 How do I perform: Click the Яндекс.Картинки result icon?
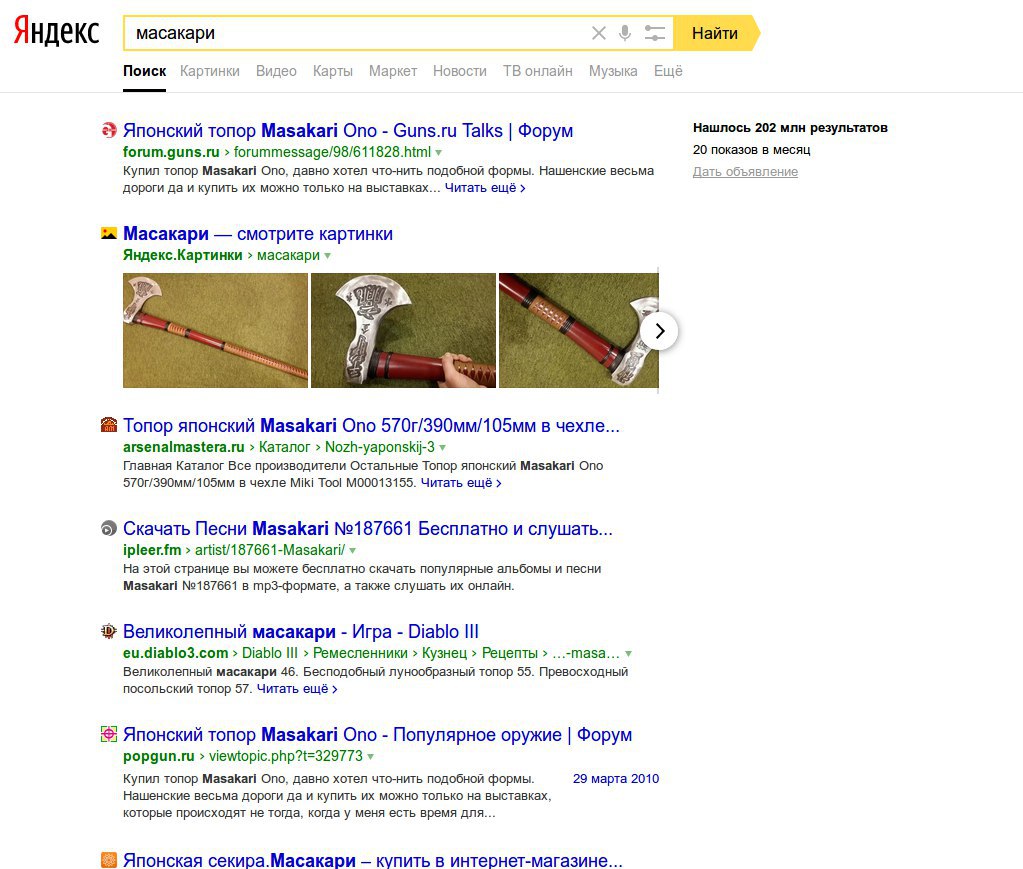tap(109, 234)
